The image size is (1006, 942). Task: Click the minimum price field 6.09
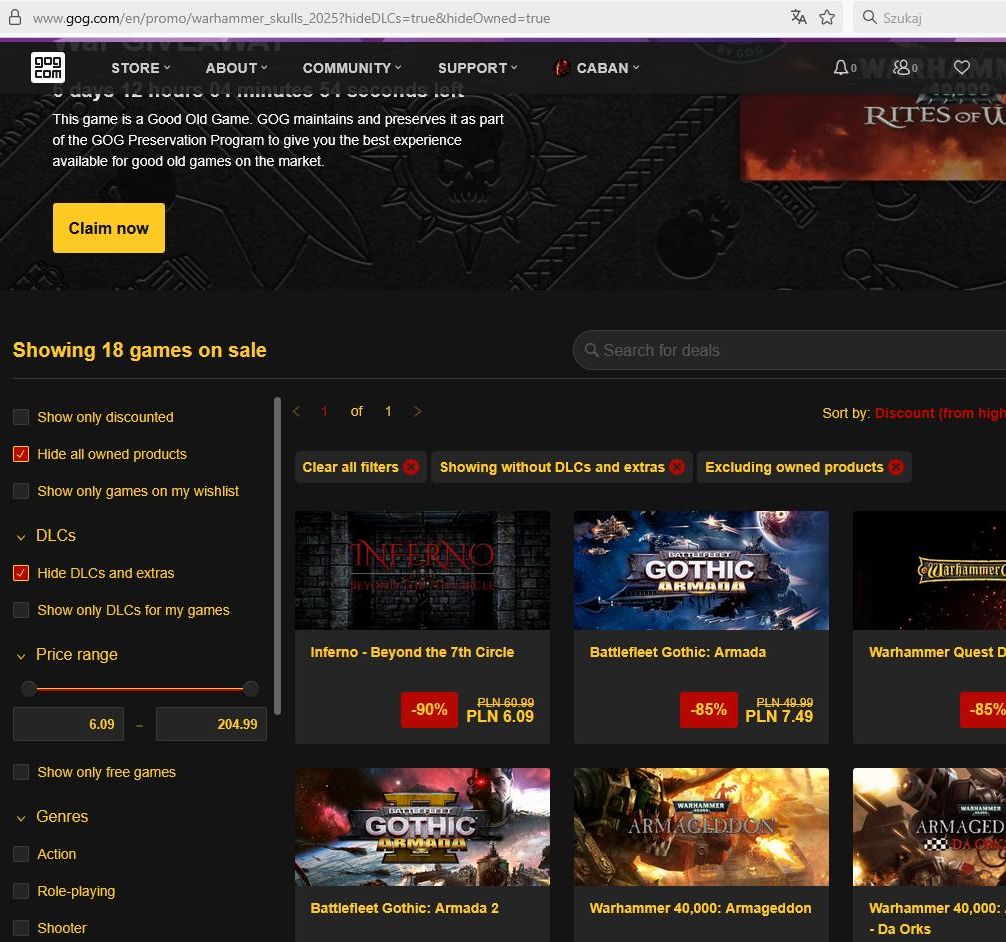click(x=69, y=724)
